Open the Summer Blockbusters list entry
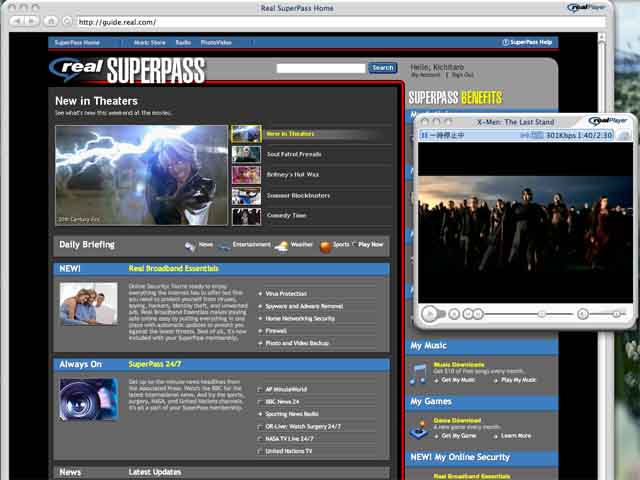The image size is (640, 480). click(298, 196)
